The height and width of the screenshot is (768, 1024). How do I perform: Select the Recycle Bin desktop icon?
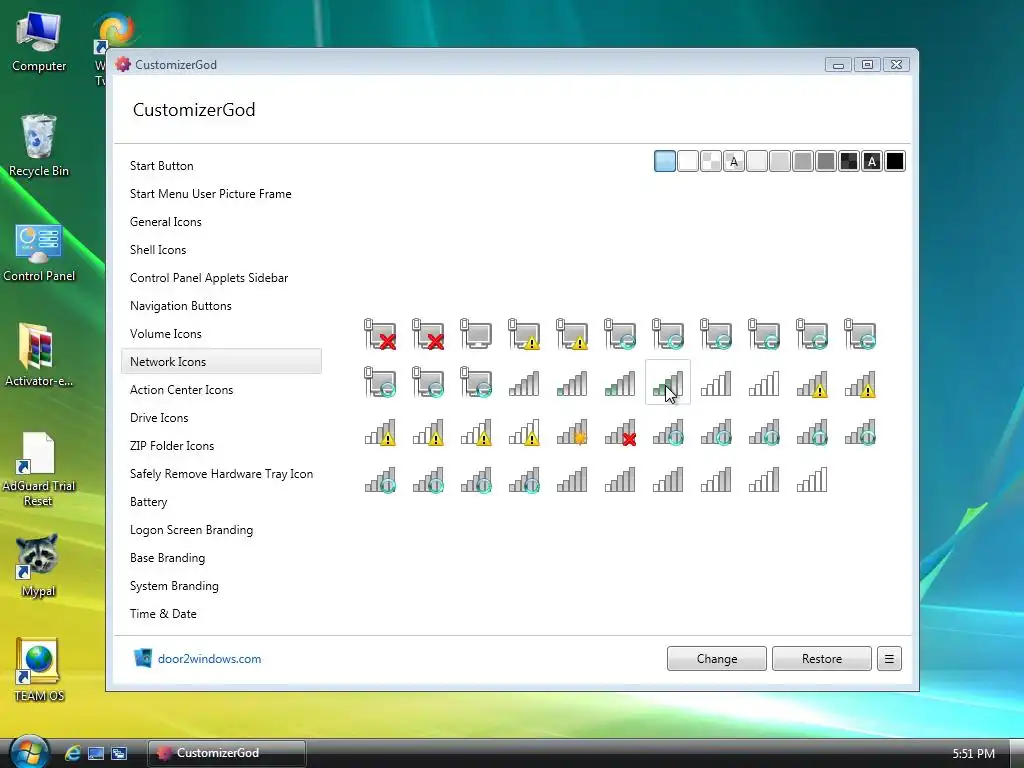click(39, 146)
